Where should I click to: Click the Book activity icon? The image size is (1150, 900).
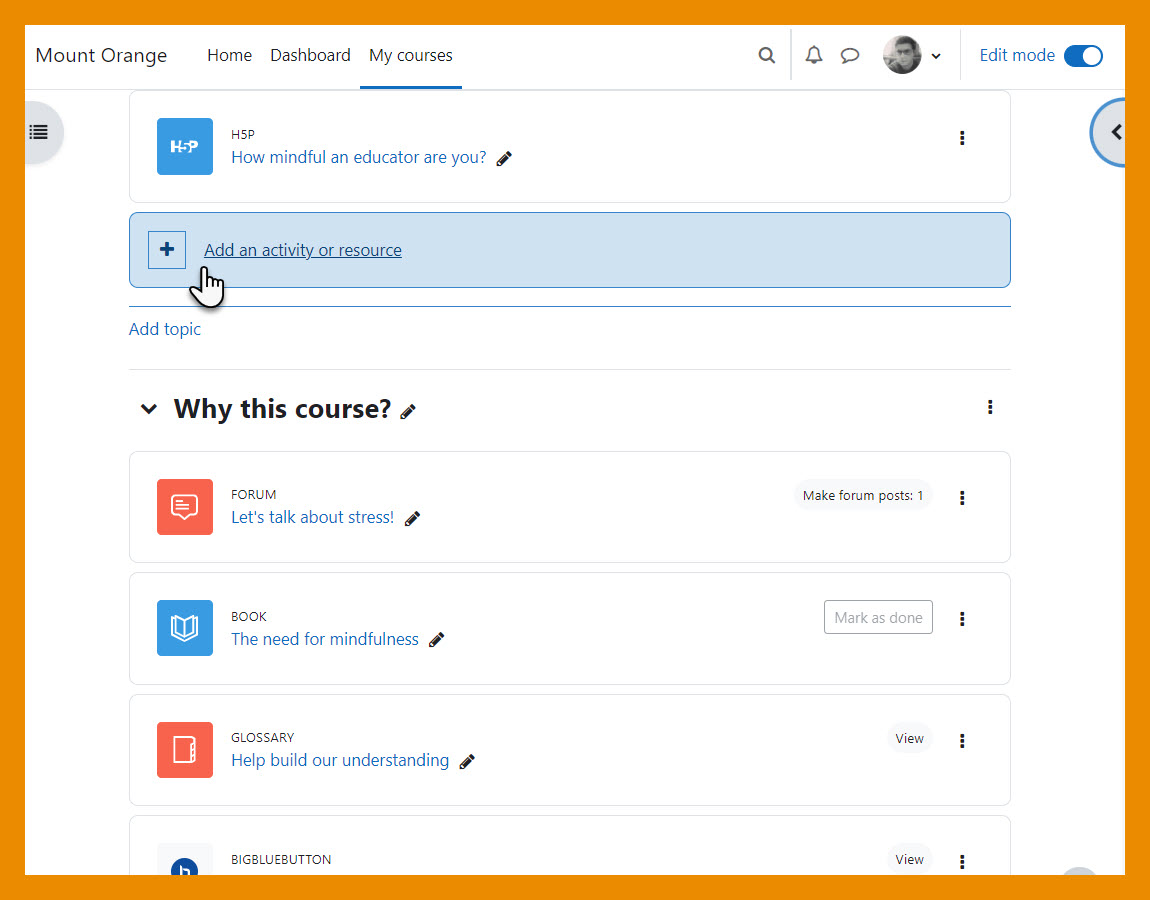click(185, 628)
